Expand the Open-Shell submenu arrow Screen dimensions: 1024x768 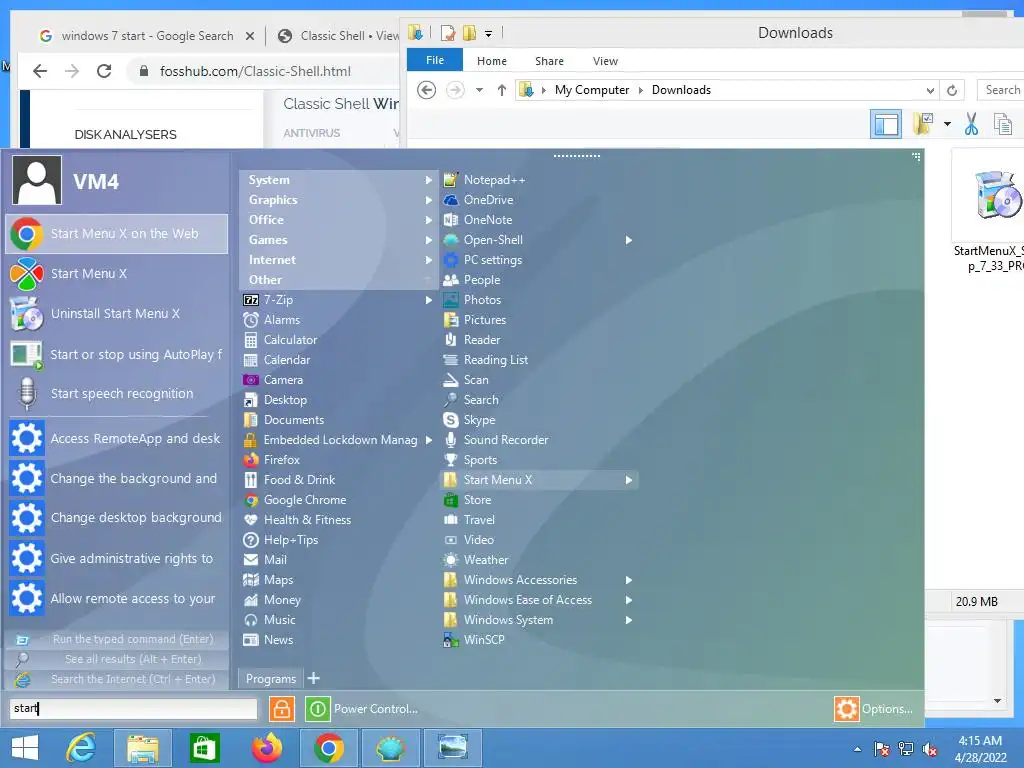tap(628, 240)
